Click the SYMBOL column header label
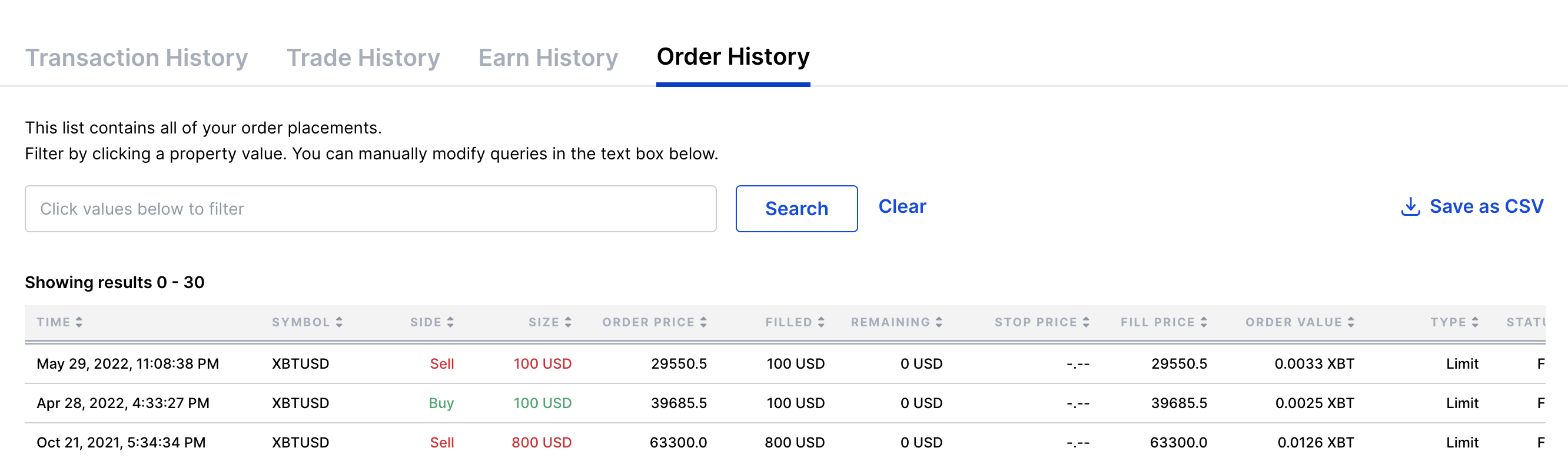Screen dimensions: 1568x461 (x=301, y=322)
